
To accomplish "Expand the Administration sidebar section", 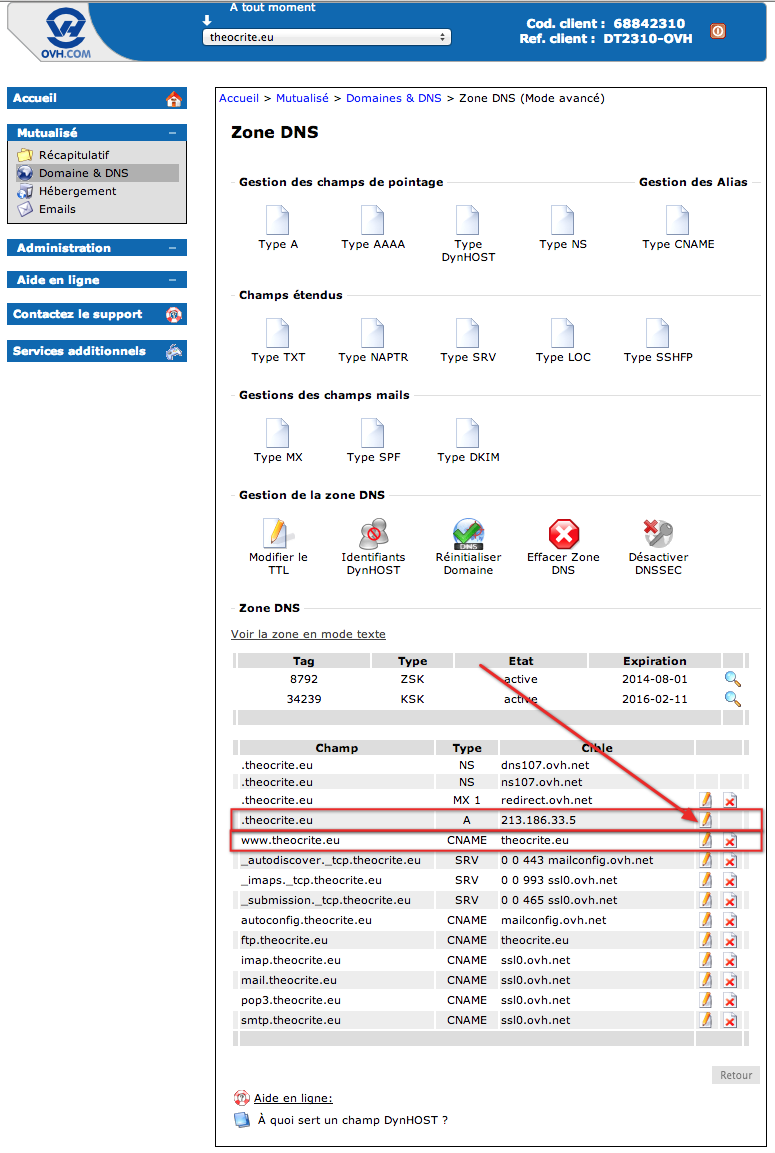I will pyautogui.click(x=172, y=249).
